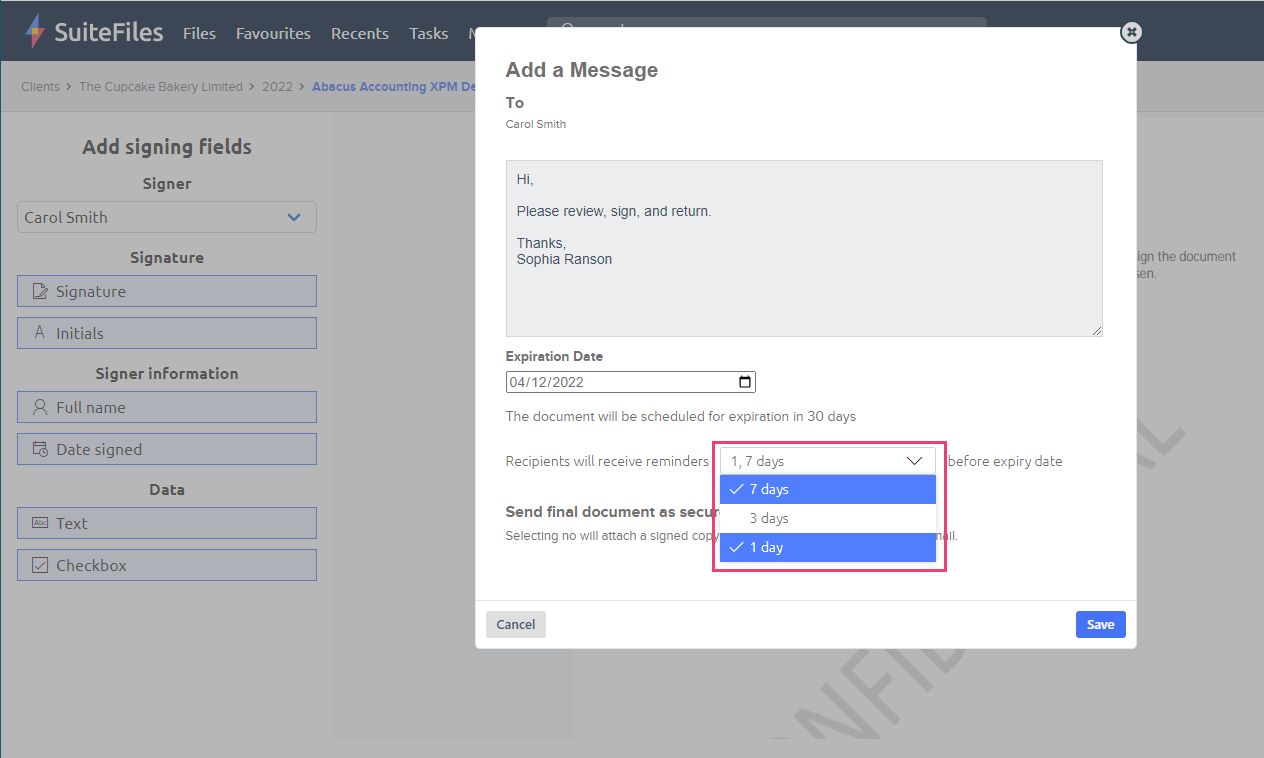The width and height of the screenshot is (1264, 758).
Task: Open the Favourites menu
Action: point(273,34)
